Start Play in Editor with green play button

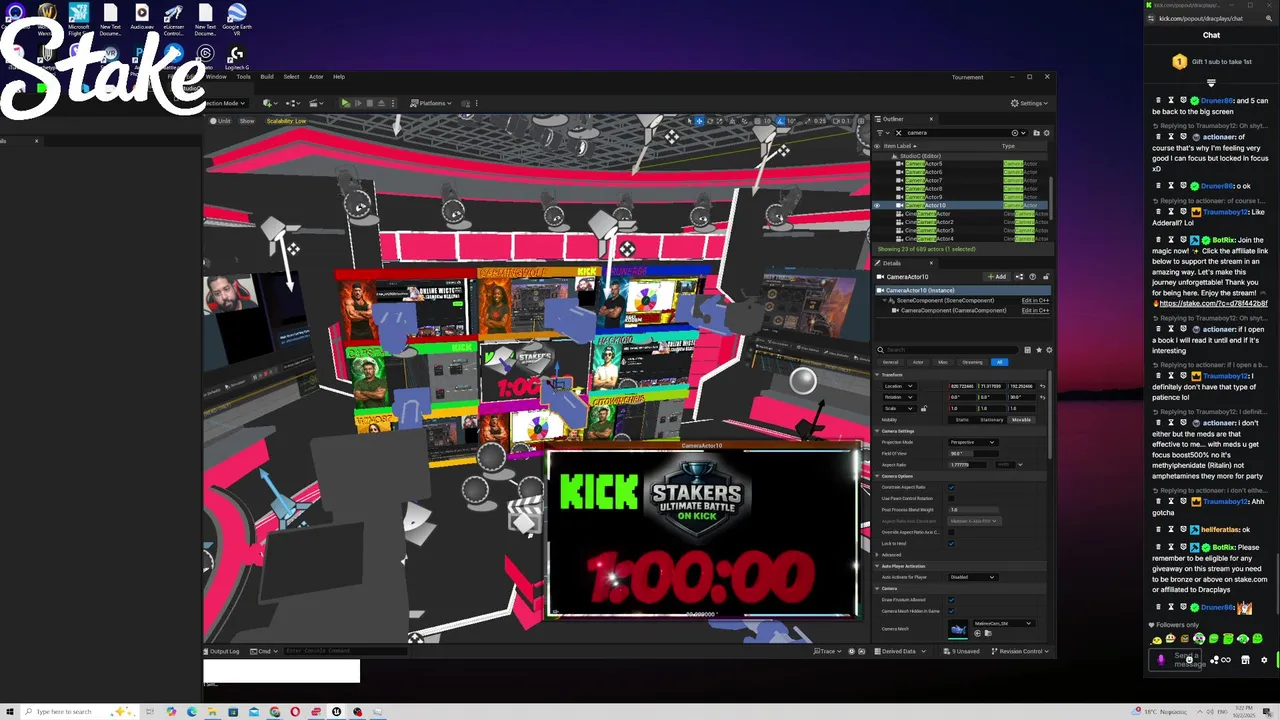[x=345, y=103]
